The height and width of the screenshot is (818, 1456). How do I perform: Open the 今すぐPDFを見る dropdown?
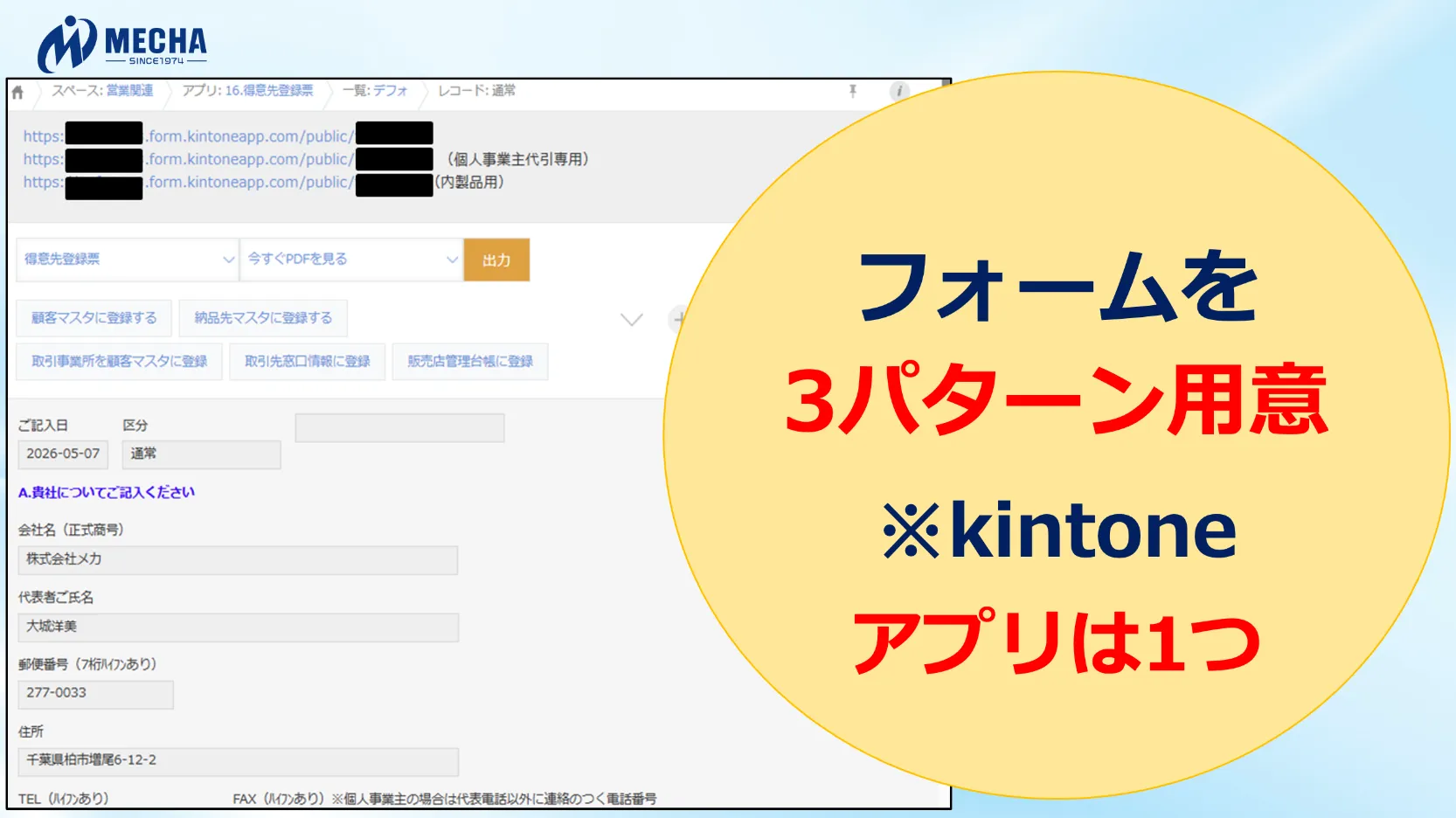tap(351, 260)
